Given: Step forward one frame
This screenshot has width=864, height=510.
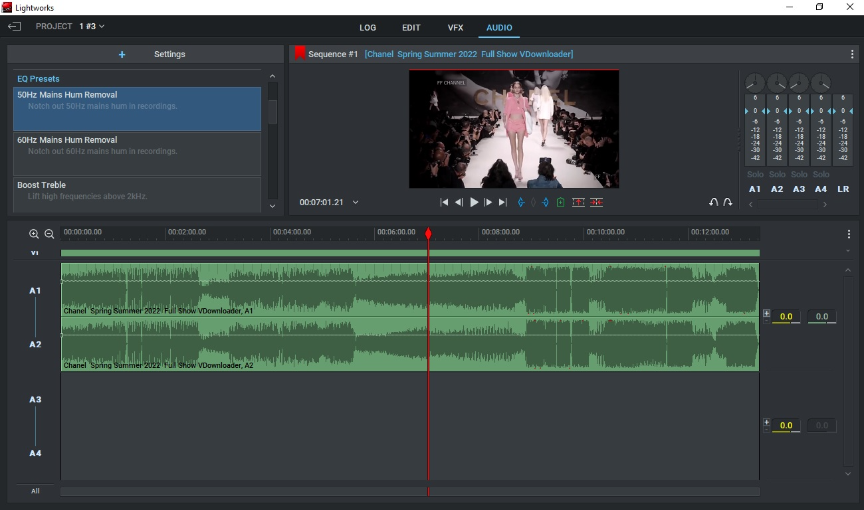Looking at the screenshot, I should 488,203.
